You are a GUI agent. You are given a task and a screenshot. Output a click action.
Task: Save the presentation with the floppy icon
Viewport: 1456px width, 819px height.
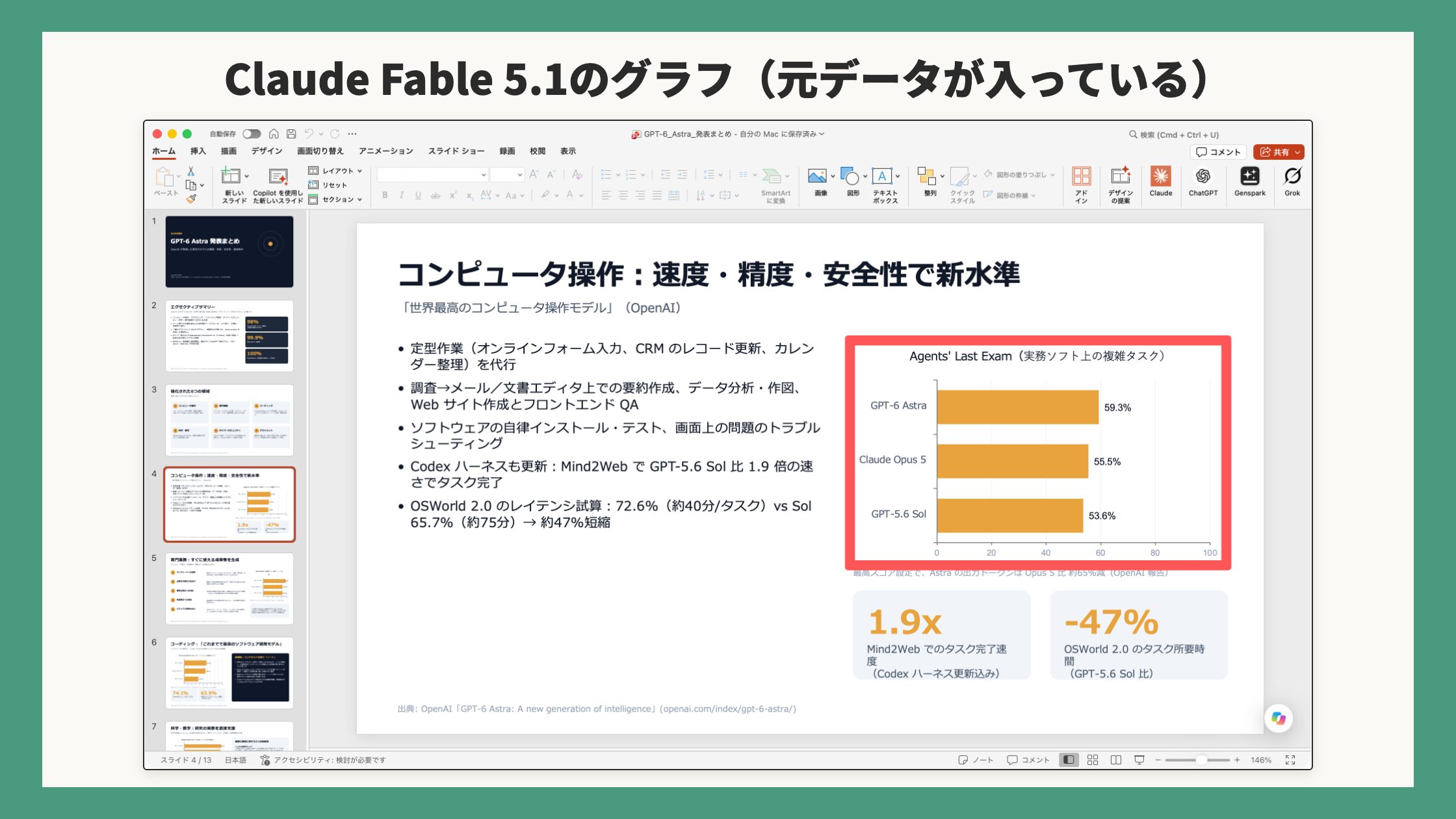click(291, 134)
